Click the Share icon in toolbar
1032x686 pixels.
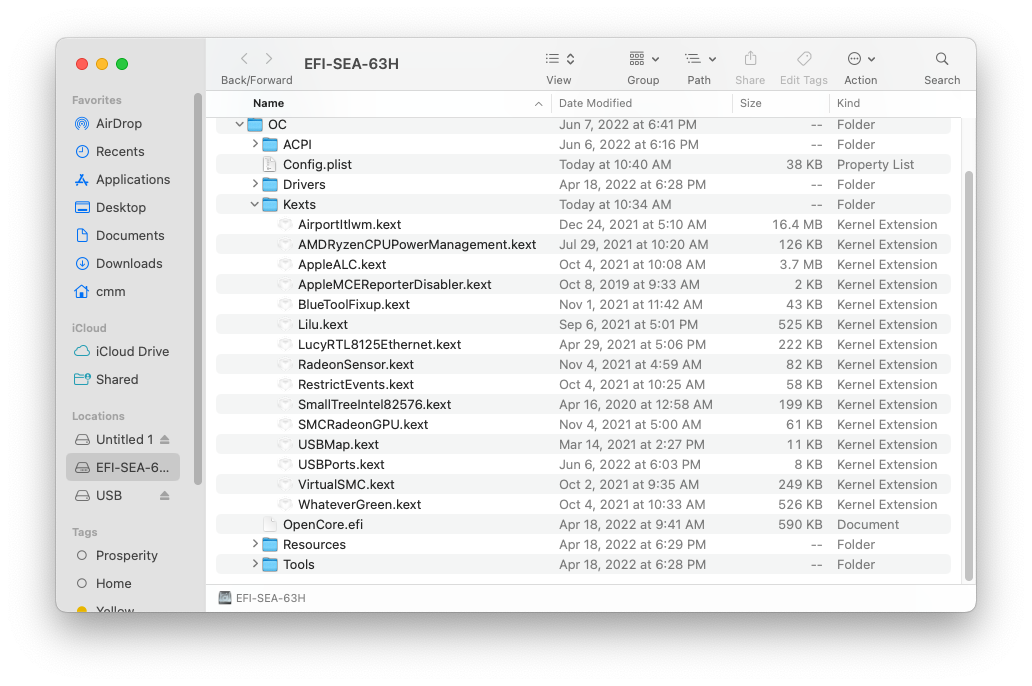tap(750, 60)
